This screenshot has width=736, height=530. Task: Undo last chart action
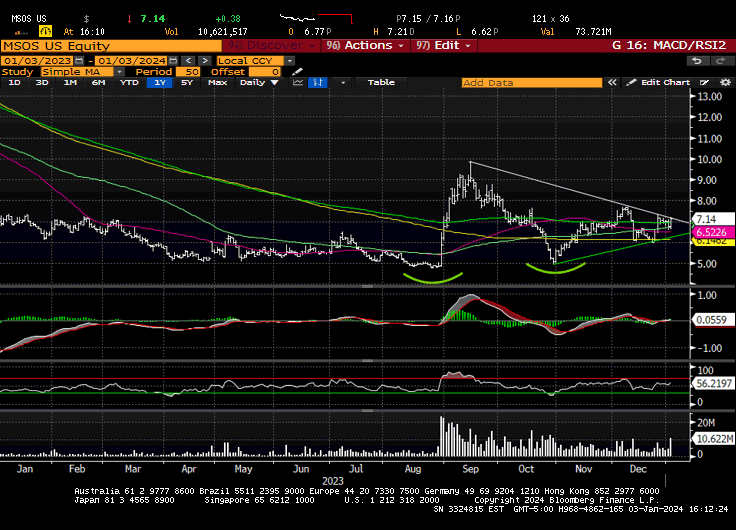click(x=698, y=61)
